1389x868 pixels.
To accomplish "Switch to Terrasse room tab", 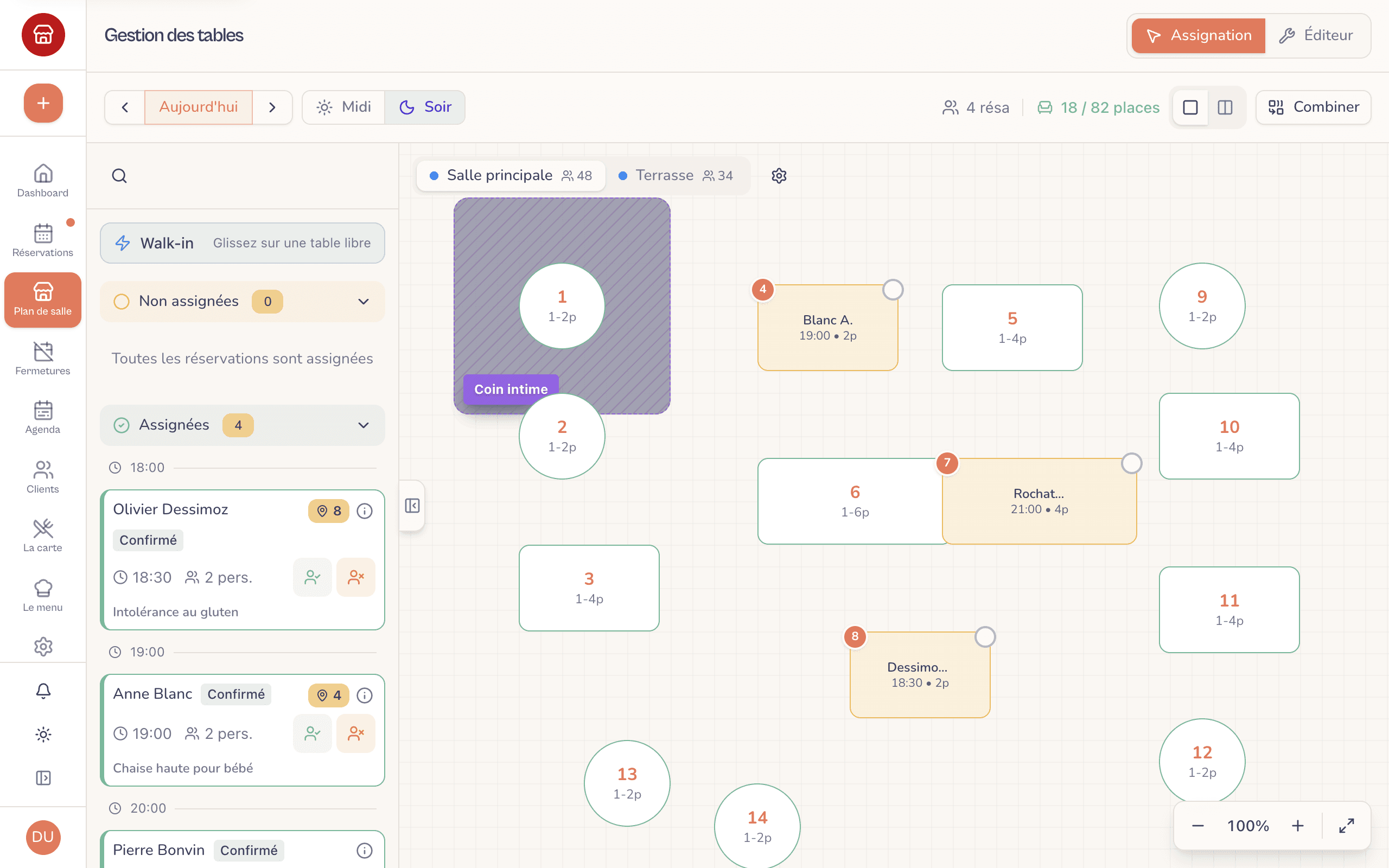I will pos(677,176).
